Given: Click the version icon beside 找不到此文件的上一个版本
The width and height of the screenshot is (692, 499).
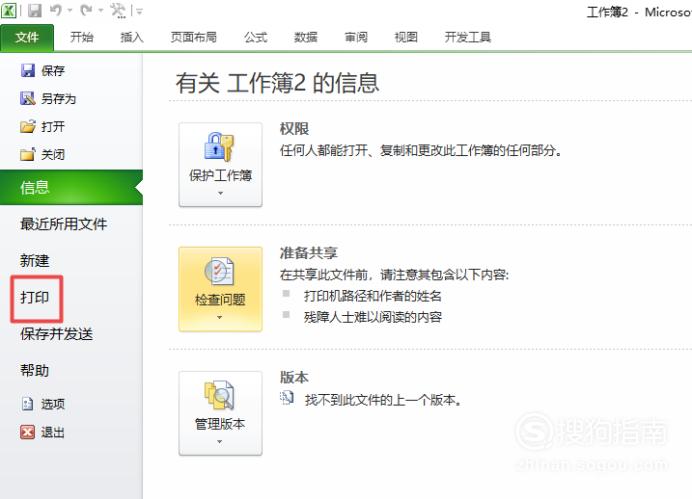Looking at the screenshot, I should (x=287, y=398).
